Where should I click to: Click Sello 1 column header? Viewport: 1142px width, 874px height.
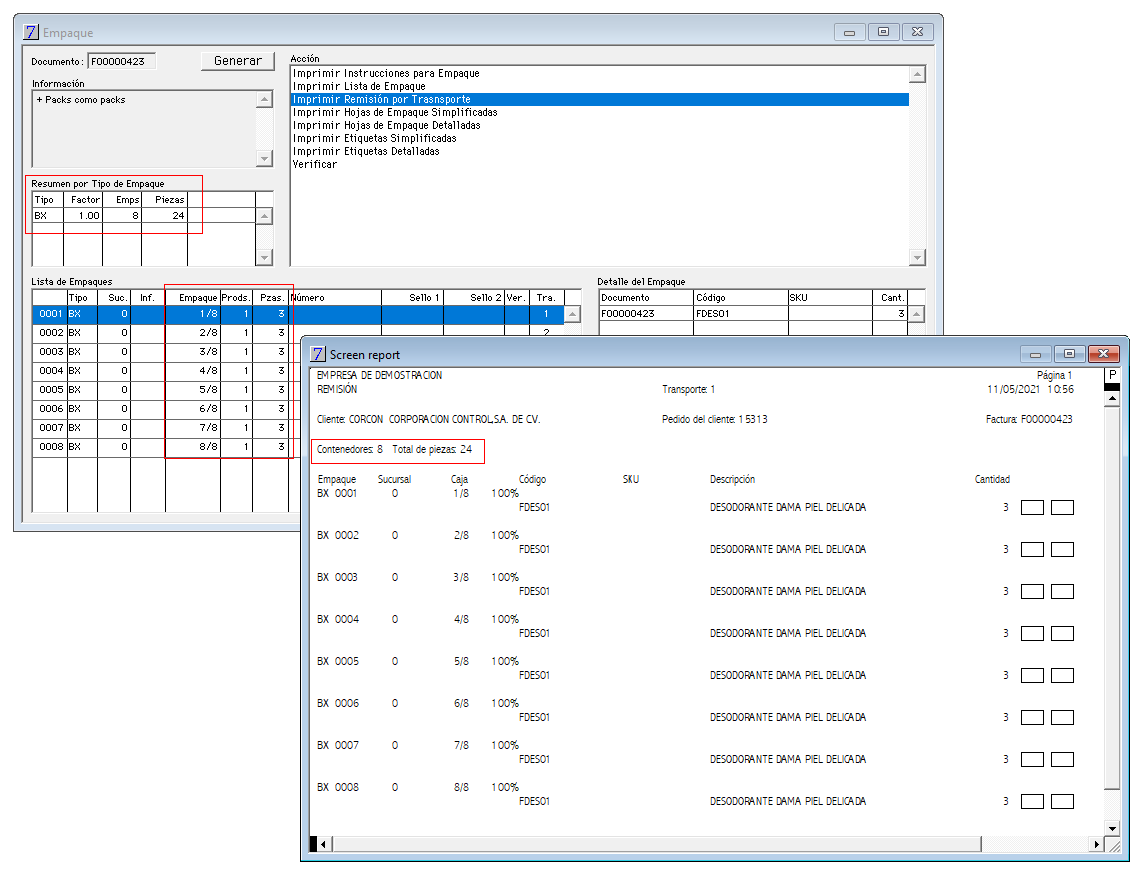click(413, 298)
